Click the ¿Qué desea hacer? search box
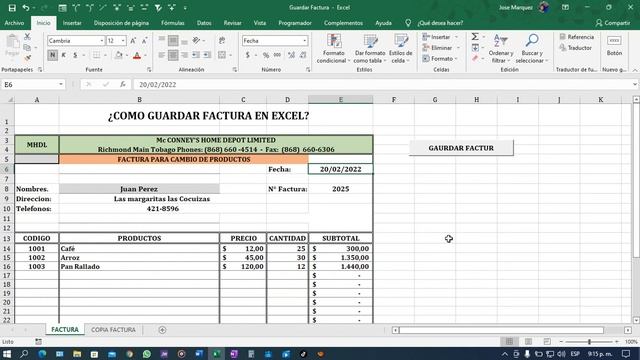The image size is (640, 360). pyautogui.click(x=440, y=23)
